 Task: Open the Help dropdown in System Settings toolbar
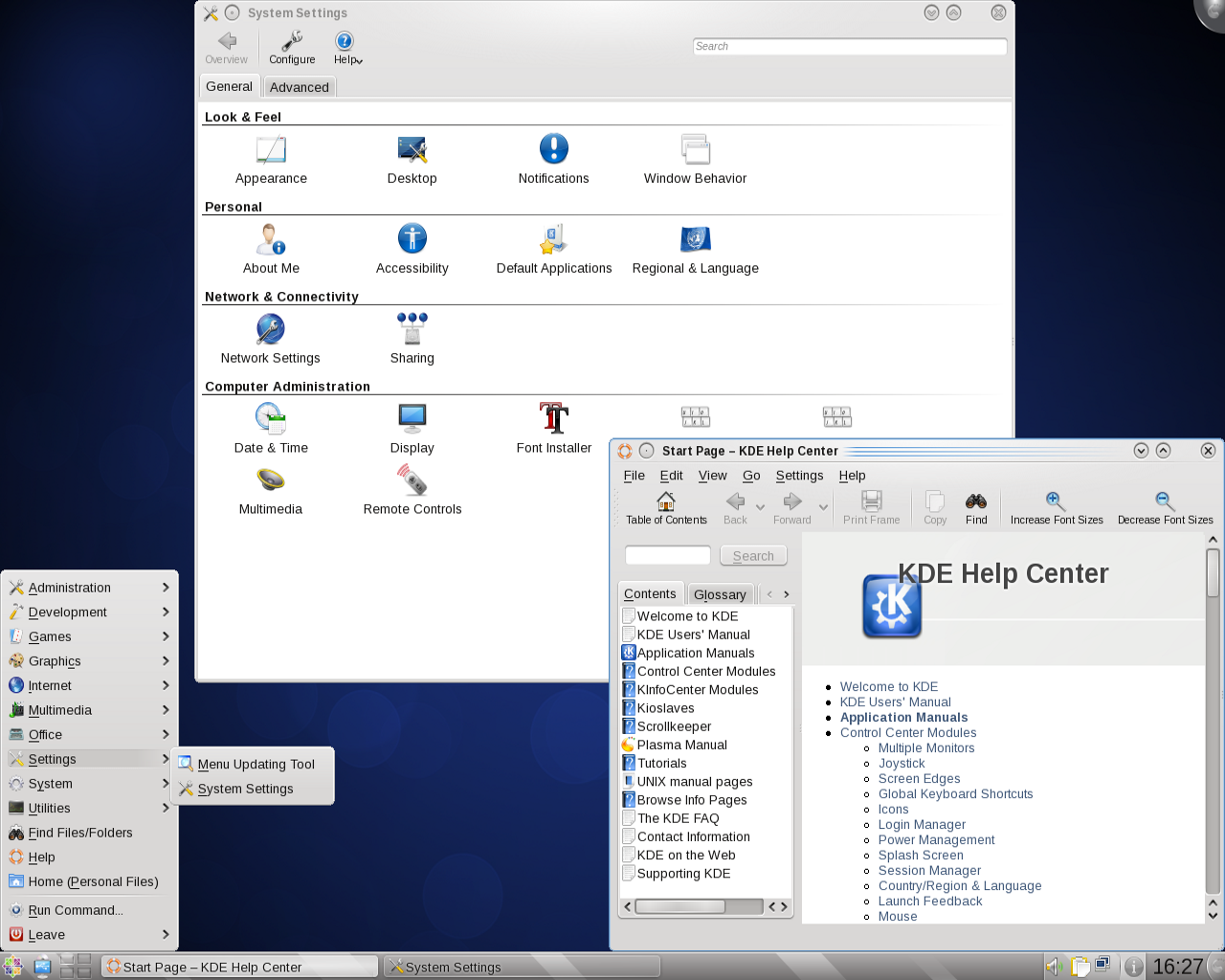coord(345,48)
